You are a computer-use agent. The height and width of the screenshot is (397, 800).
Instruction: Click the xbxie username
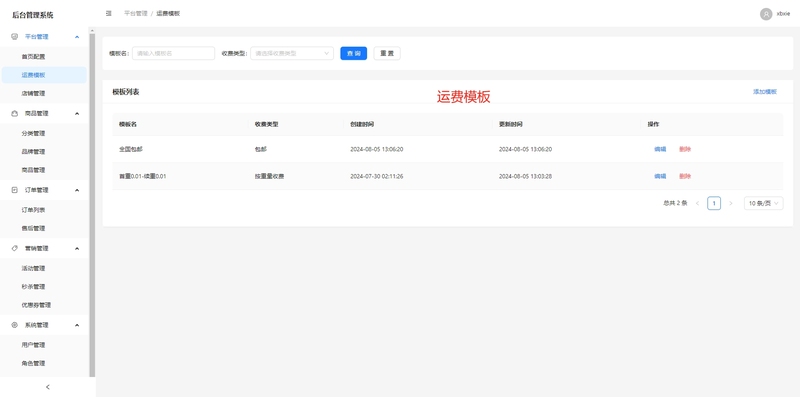(x=783, y=14)
